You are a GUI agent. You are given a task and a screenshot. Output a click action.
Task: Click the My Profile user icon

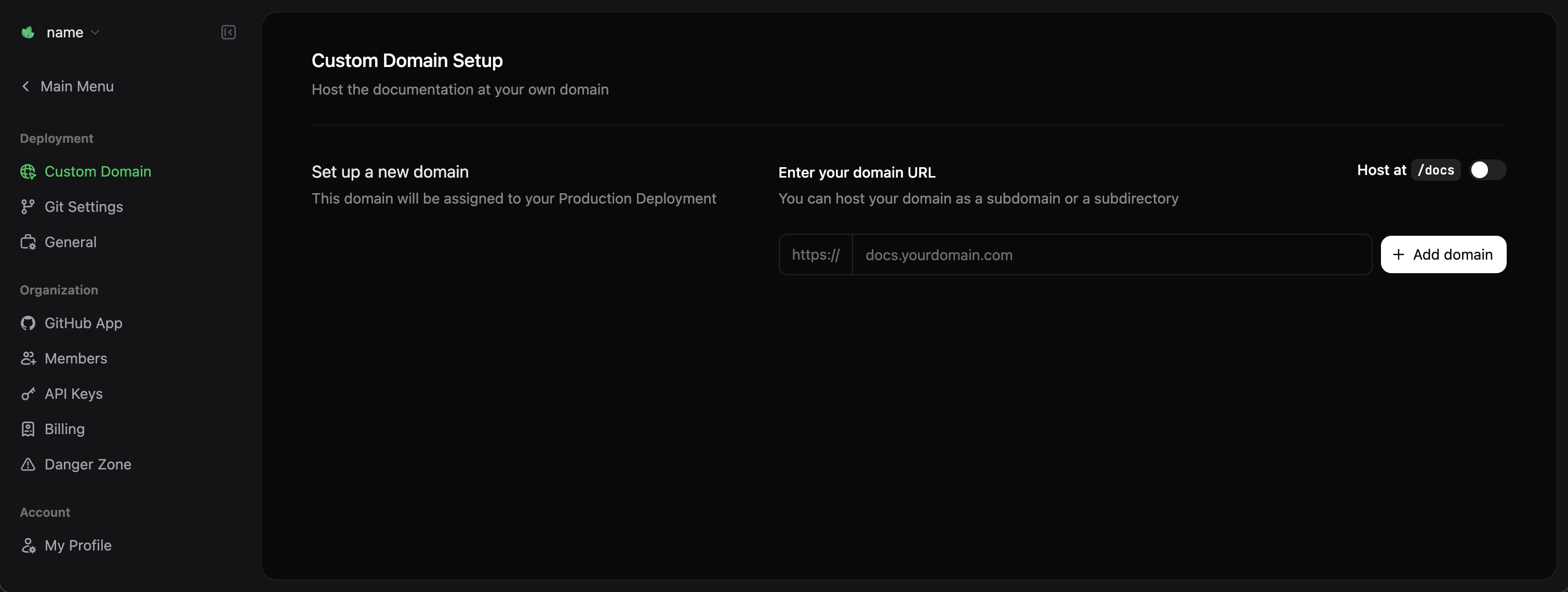point(28,545)
